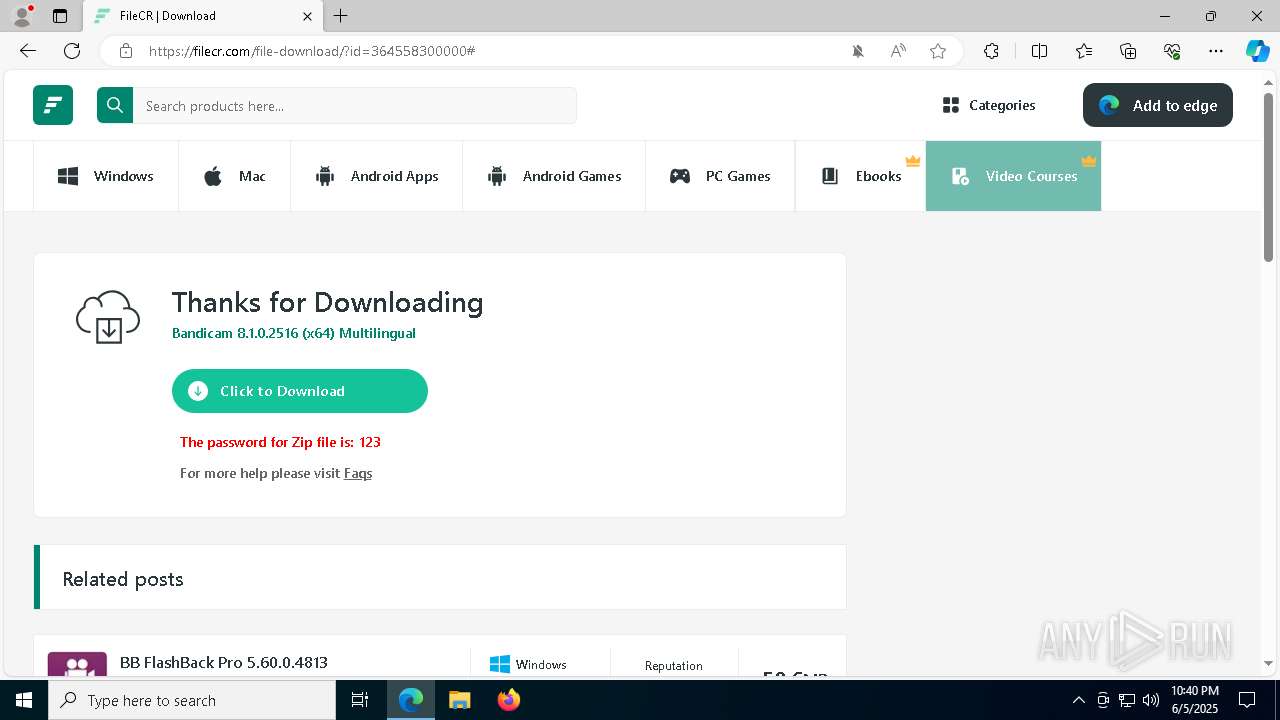Click the page vertical scrollbar thumb
Viewport: 1280px width, 720px height.
pyautogui.click(x=1269, y=178)
